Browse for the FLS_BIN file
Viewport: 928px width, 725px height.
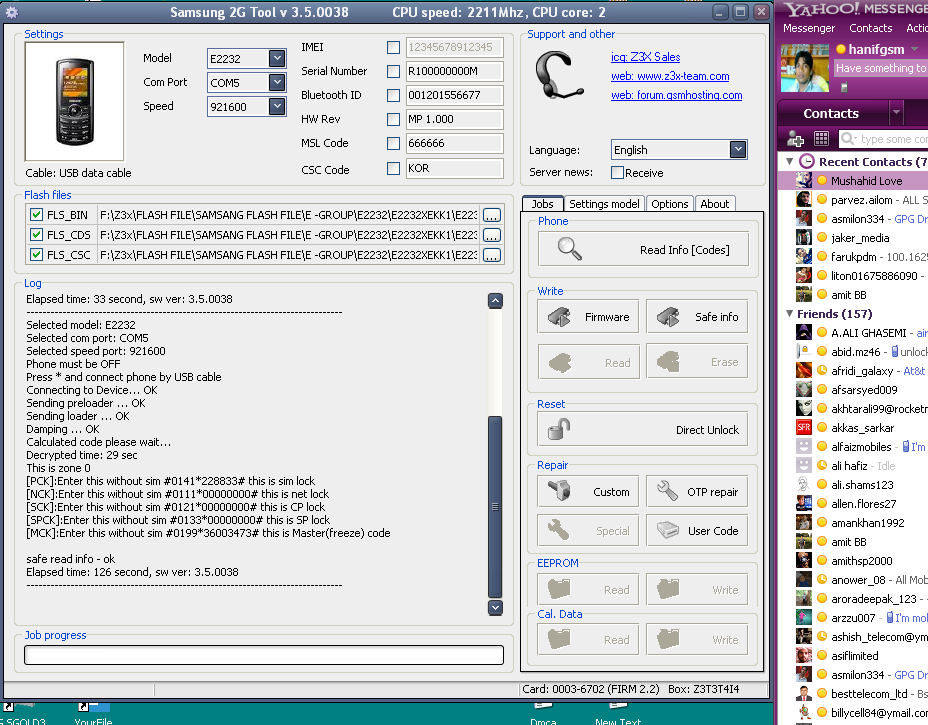(492, 215)
